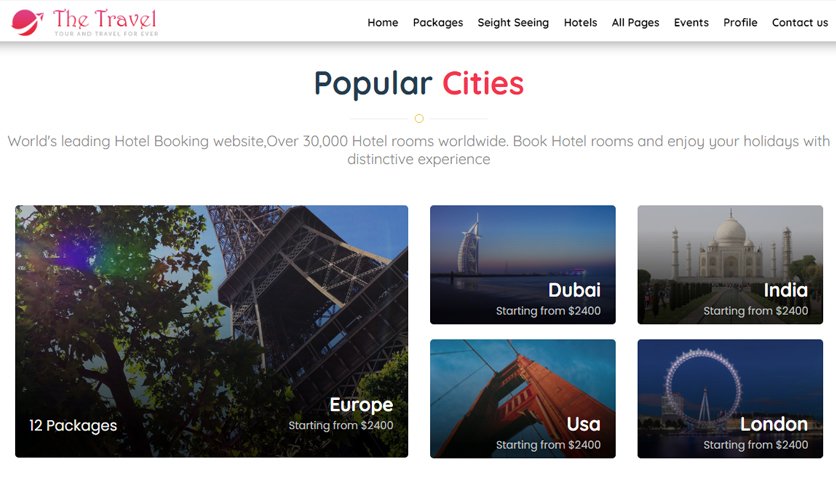Open the Events navigation link
836x484 pixels.
coord(691,22)
